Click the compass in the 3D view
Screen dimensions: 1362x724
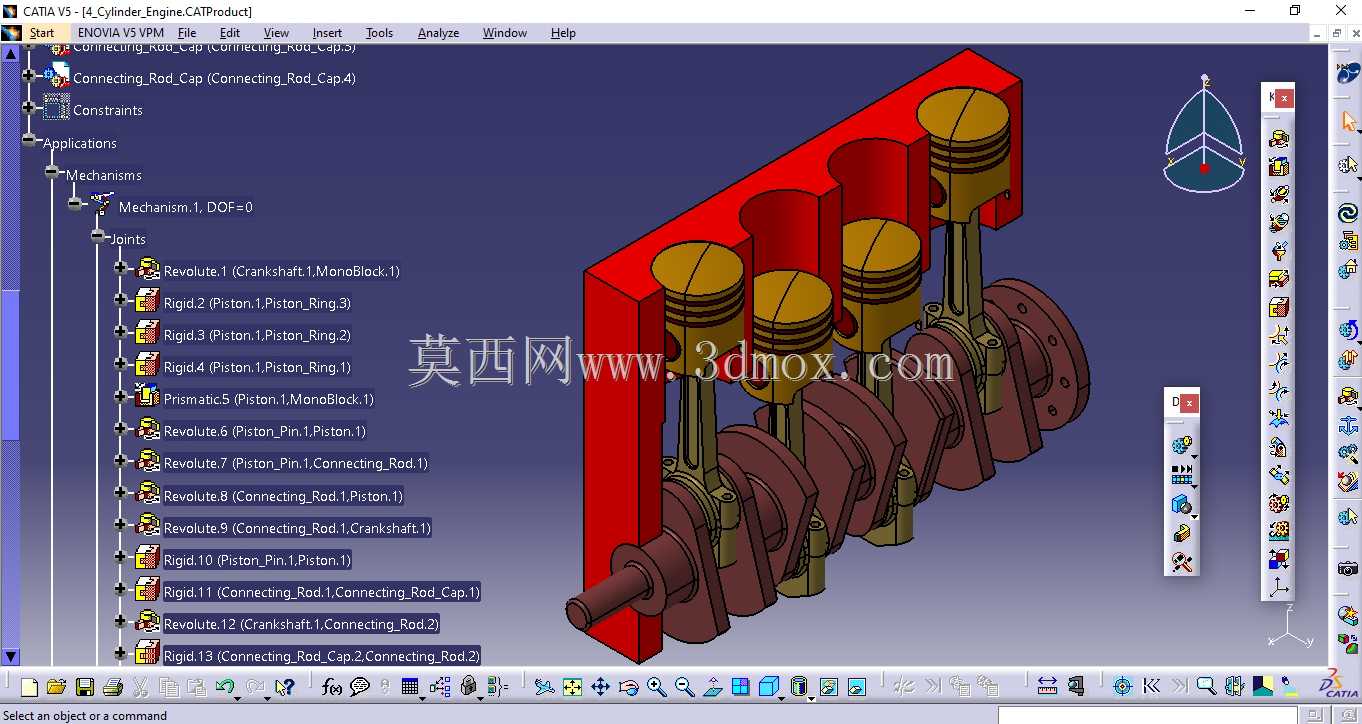[1205, 135]
